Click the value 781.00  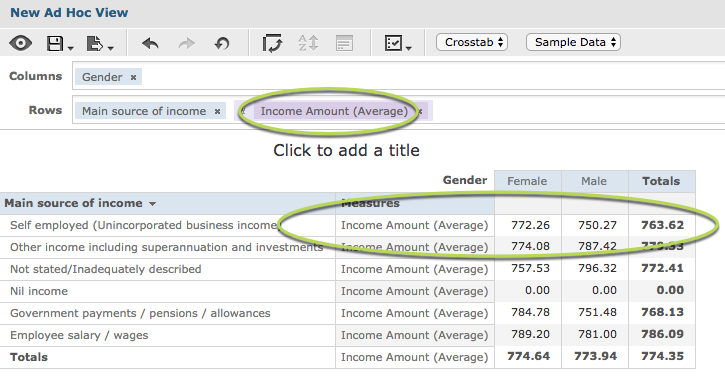[597, 334]
